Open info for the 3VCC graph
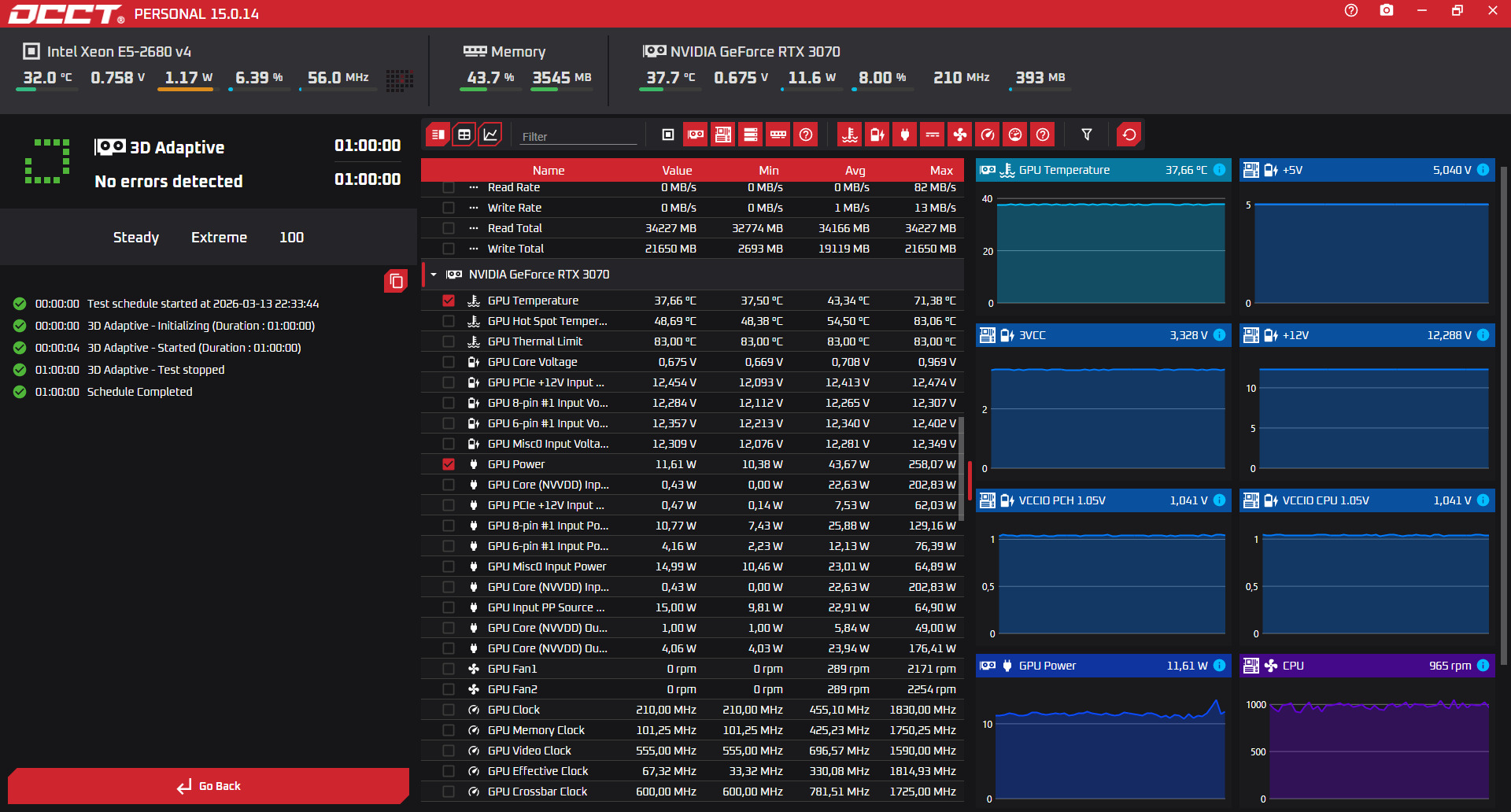Screen dimensions: 1511x812 coord(1220,335)
